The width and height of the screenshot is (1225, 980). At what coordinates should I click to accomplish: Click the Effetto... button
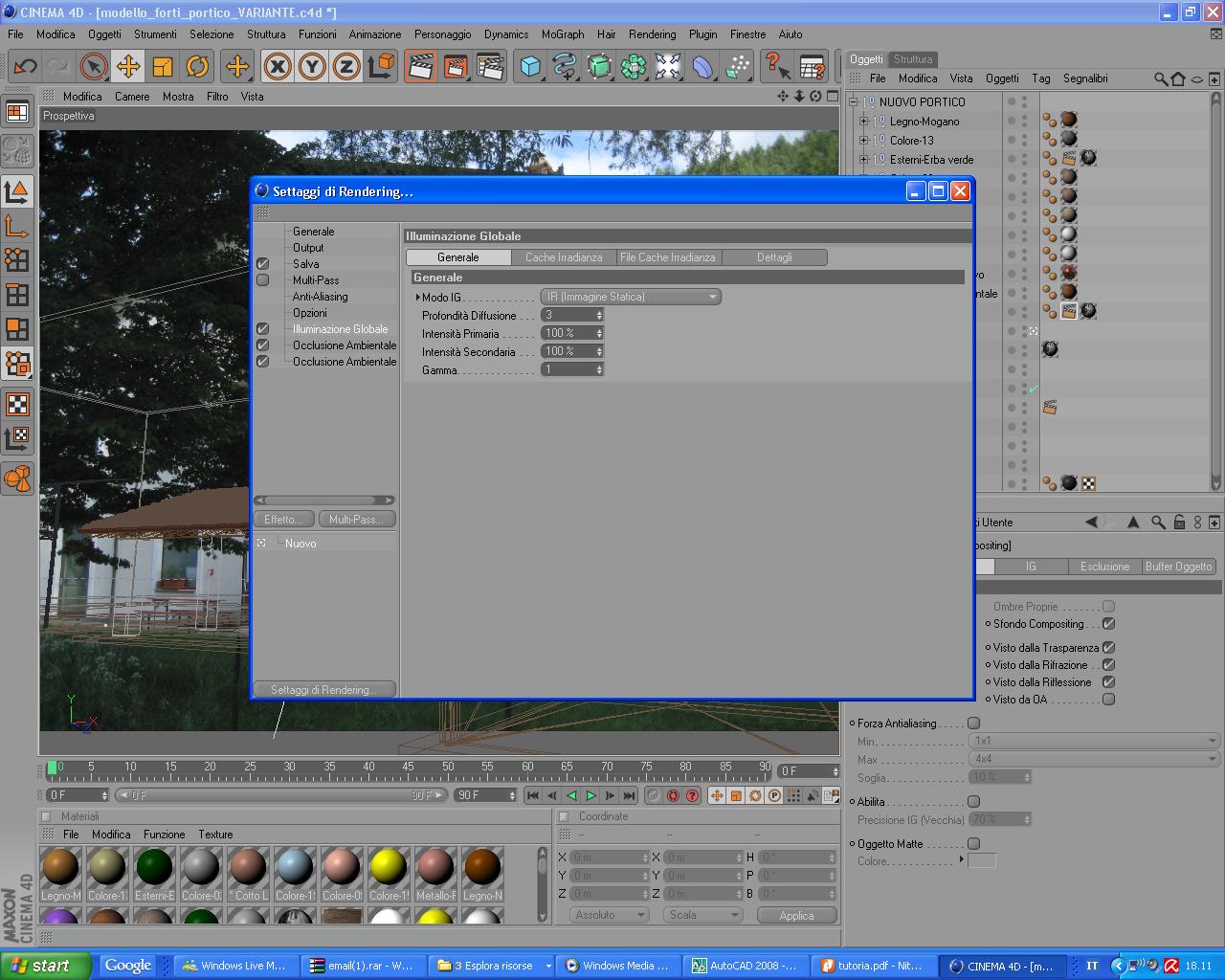click(x=283, y=519)
